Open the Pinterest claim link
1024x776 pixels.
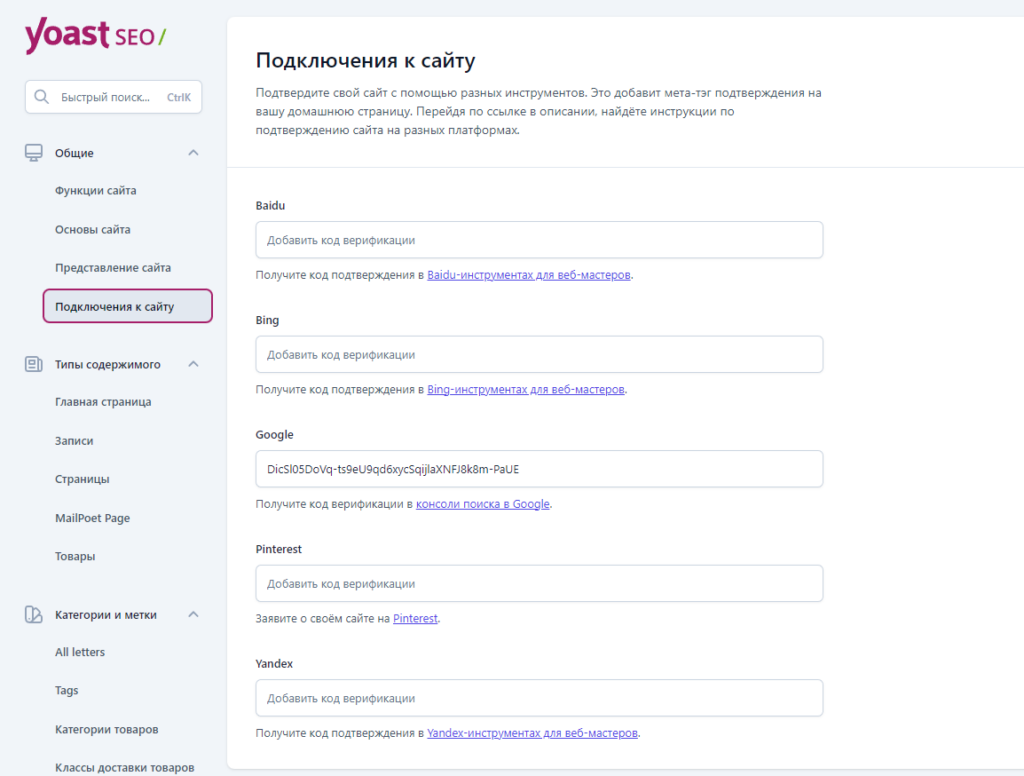(415, 619)
